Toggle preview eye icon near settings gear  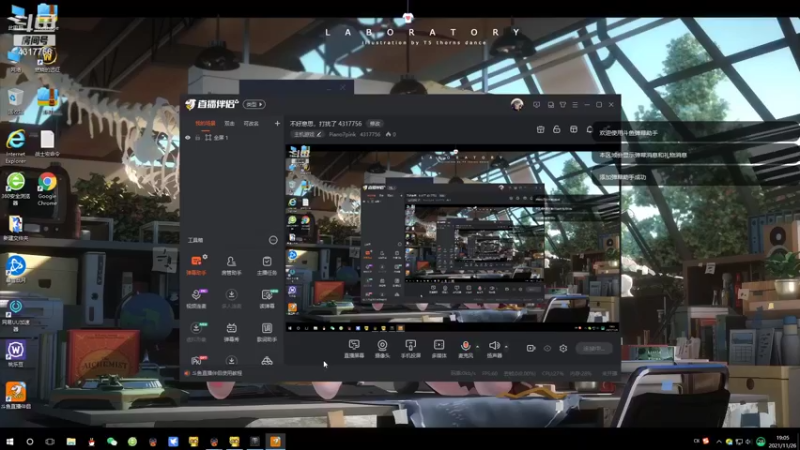click(547, 348)
